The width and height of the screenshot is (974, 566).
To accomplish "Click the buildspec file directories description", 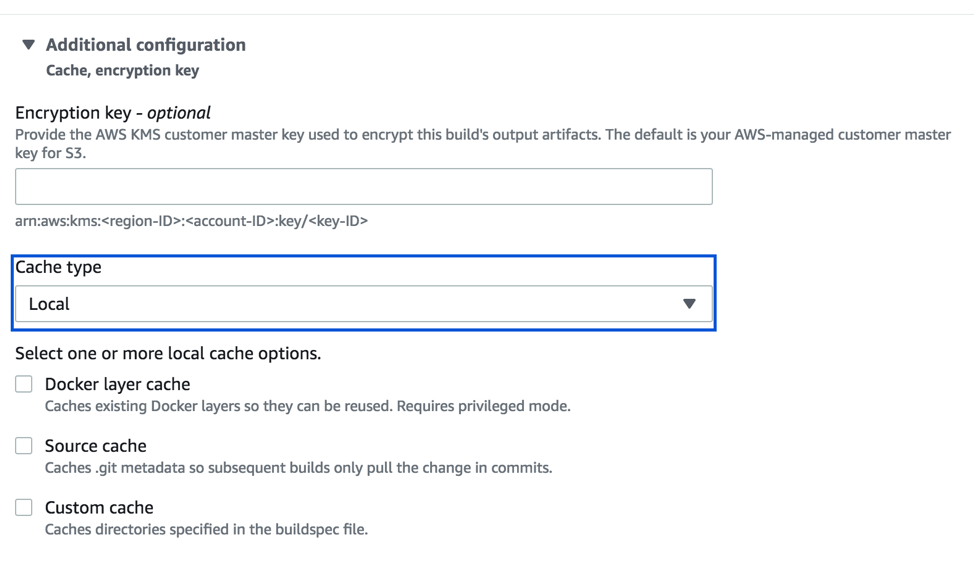I will (206, 530).
